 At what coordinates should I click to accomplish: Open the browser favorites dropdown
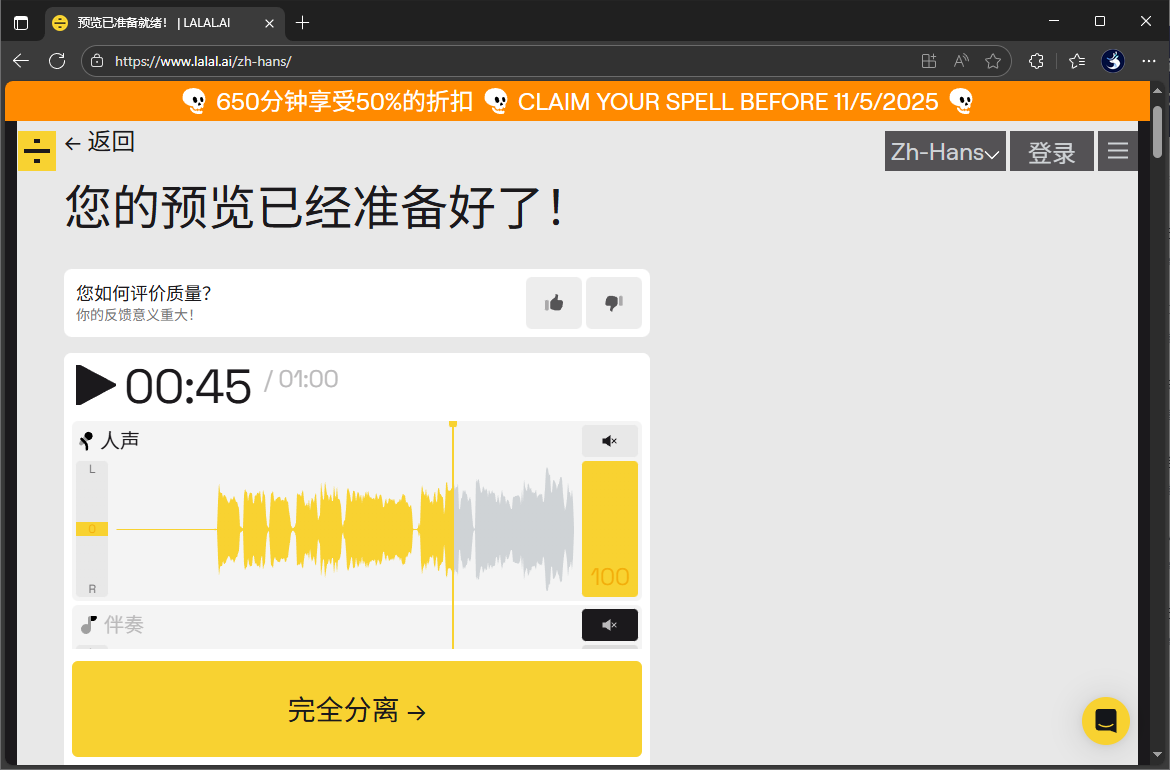click(1075, 61)
